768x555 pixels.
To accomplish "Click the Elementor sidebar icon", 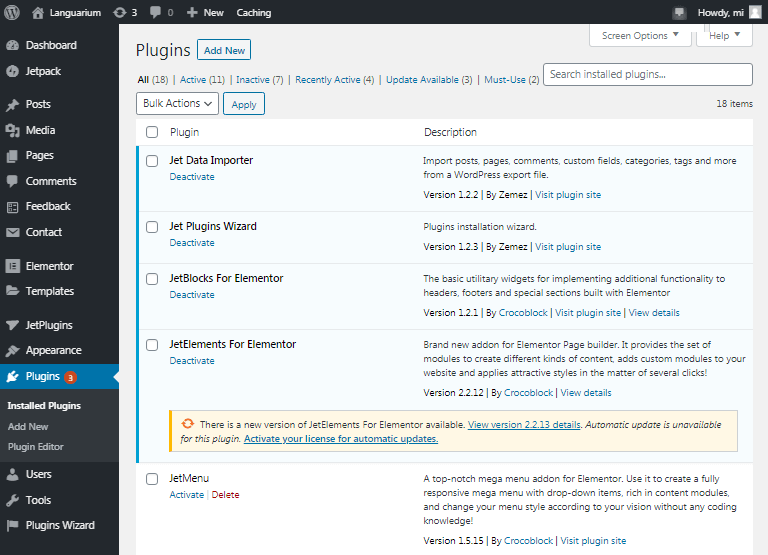I will click(x=13, y=266).
